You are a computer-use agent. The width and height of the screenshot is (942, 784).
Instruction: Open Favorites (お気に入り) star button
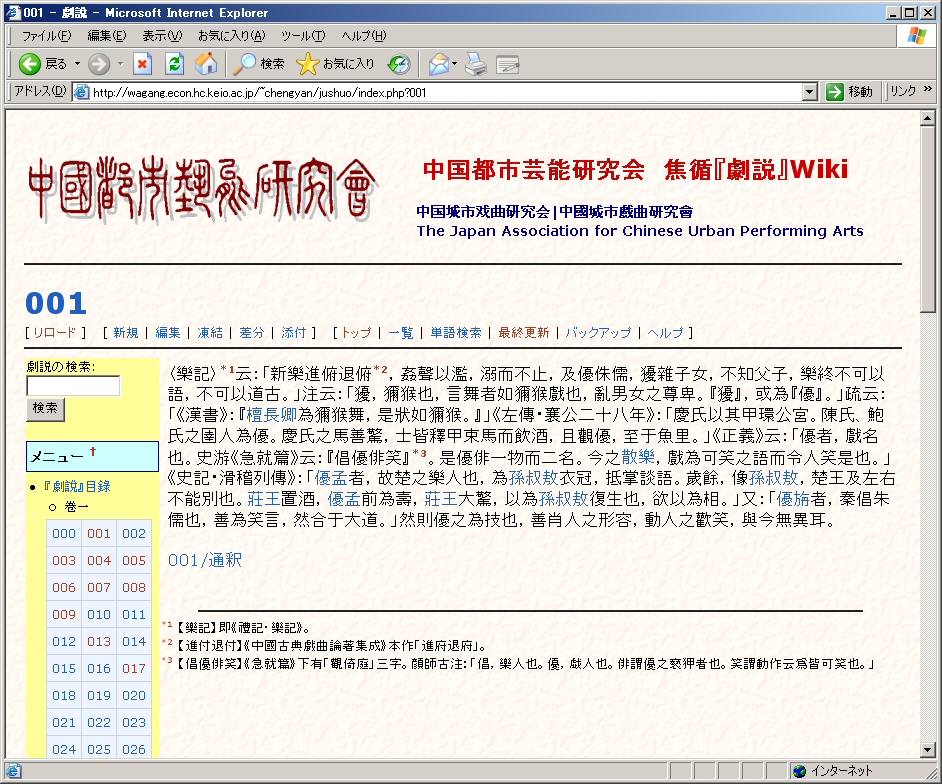click(336, 64)
